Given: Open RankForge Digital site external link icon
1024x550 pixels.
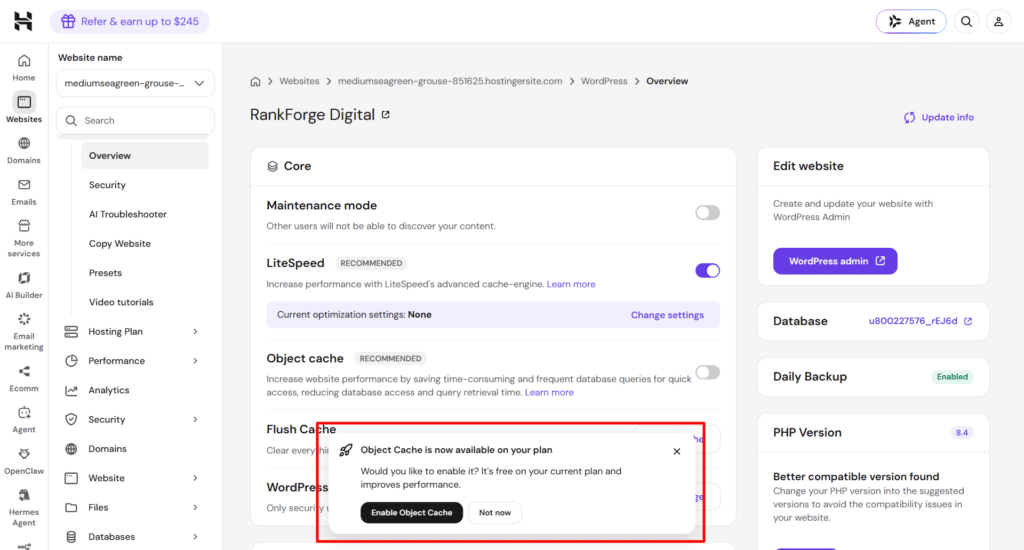Looking at the screenshot, I should coord(386,114).
